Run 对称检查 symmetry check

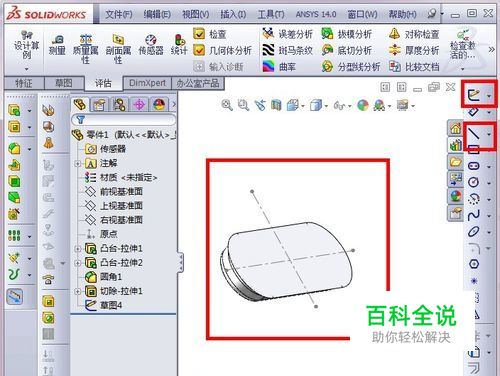coord(414,34)
